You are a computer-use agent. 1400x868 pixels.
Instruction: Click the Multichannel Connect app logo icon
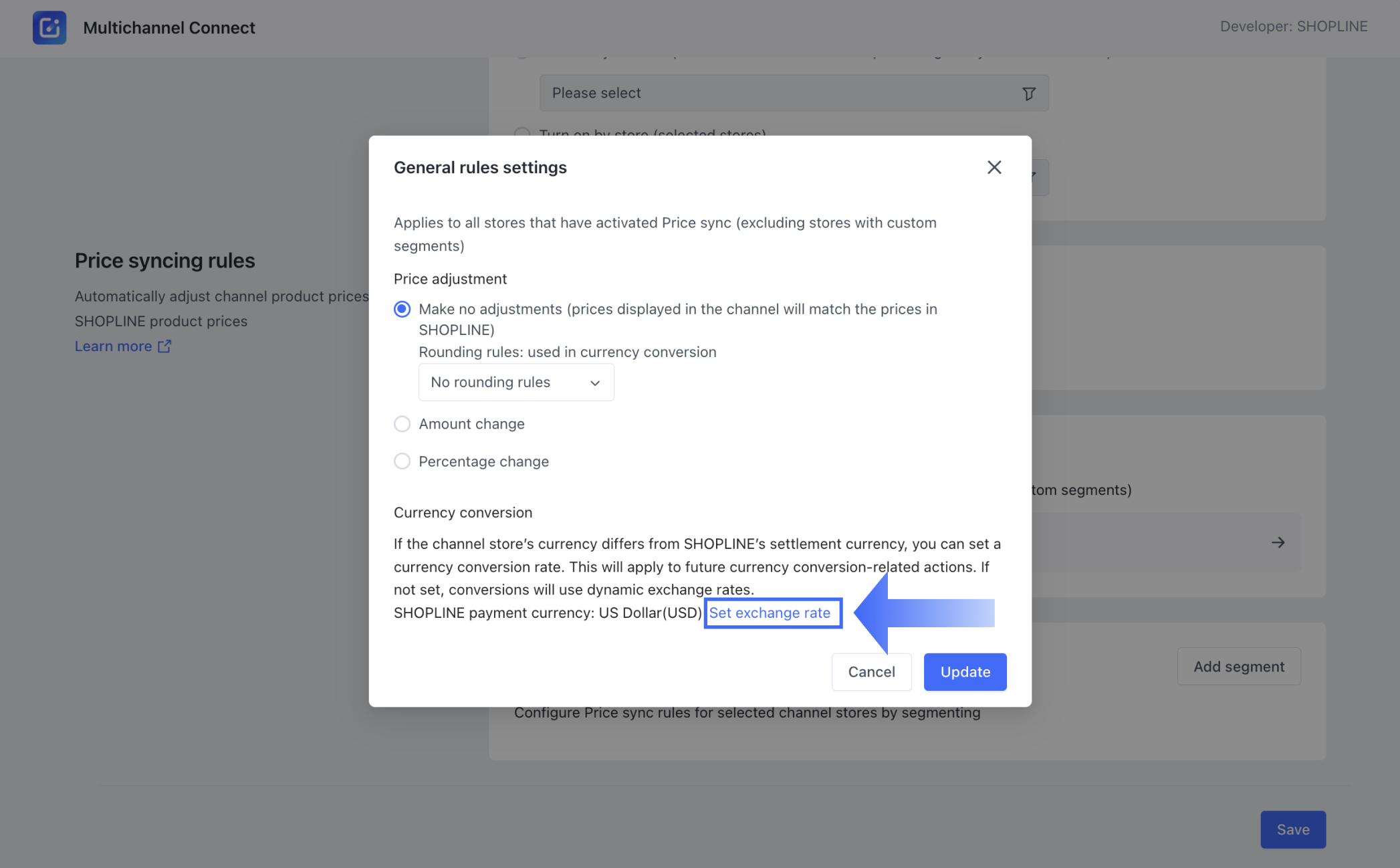point(49,27)
